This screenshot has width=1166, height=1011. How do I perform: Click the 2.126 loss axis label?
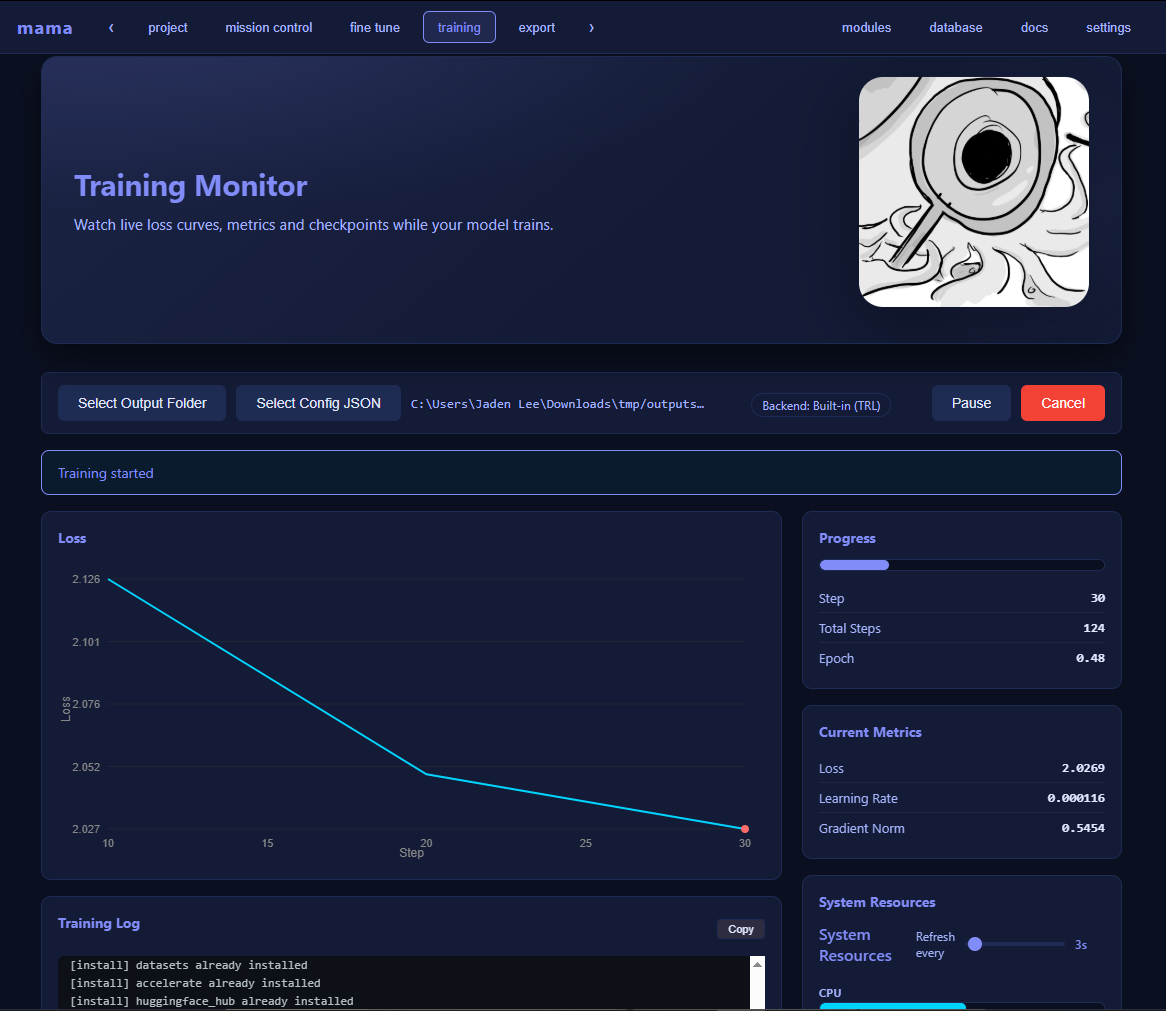86,579
